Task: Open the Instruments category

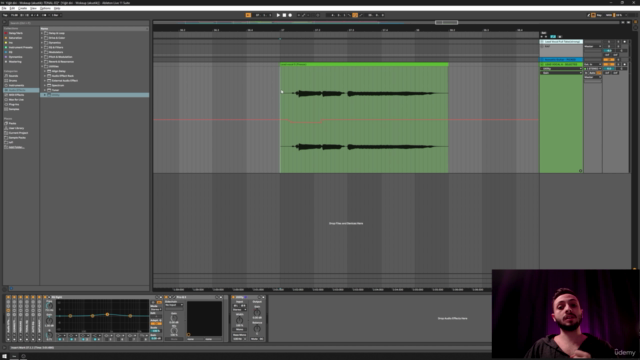Action: [x=16, y=85]
